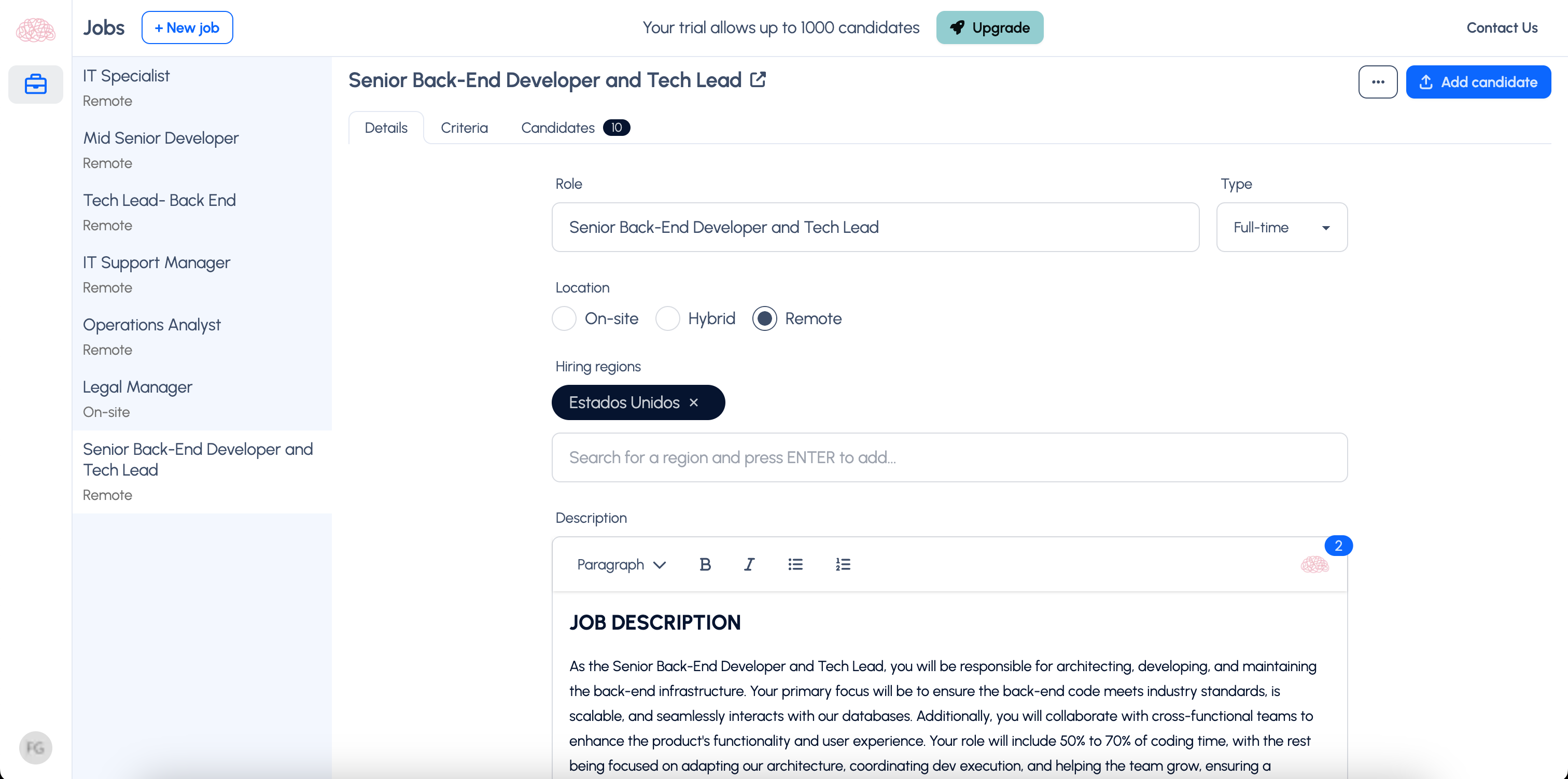Open the three-dots more options menu
The height and width of the screenshot is (779, 1568).
tap(1378, 82)
